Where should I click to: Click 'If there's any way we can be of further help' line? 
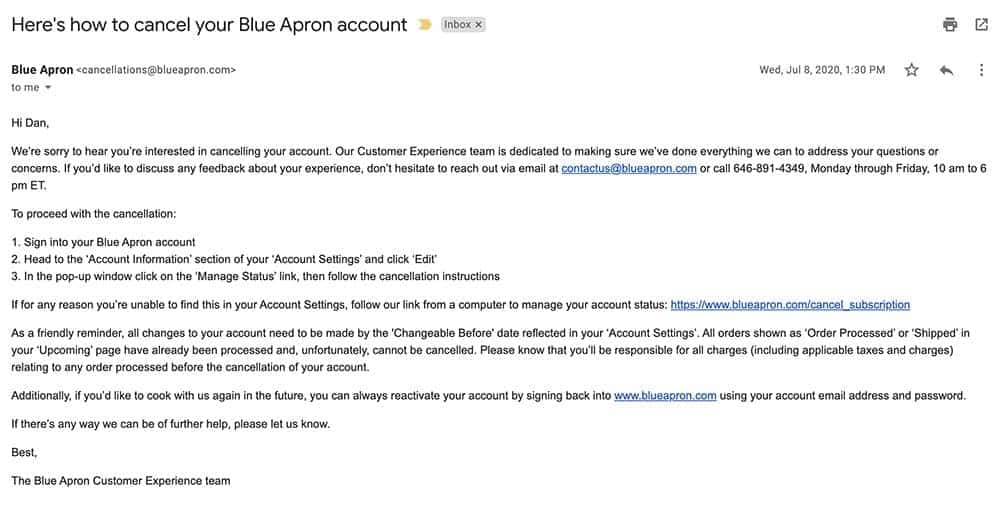(x=170, y=424)
